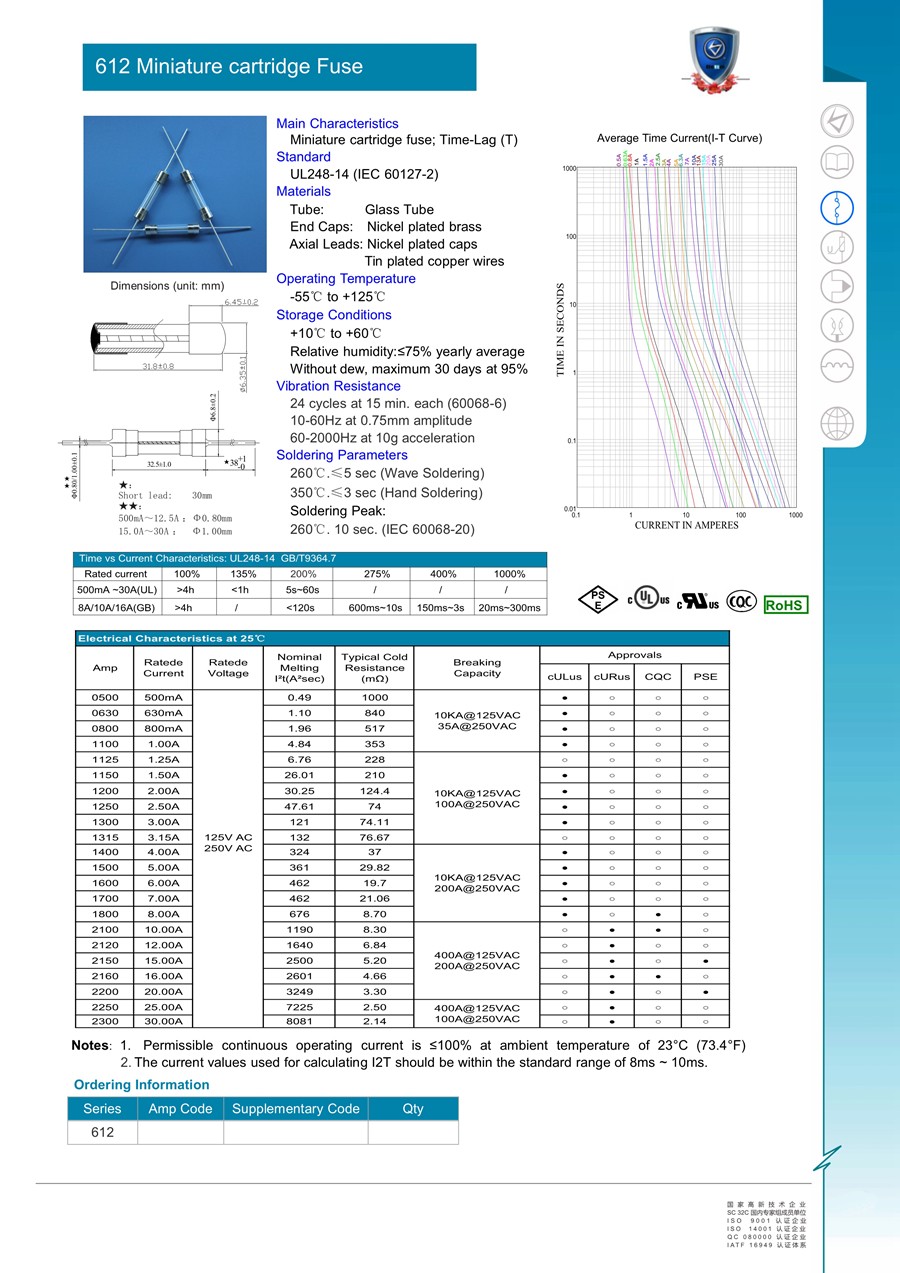The width and height of the screenshot is (900, 1273).
Task: Click the green RoHS compliance badge
Action: point(785,605)
